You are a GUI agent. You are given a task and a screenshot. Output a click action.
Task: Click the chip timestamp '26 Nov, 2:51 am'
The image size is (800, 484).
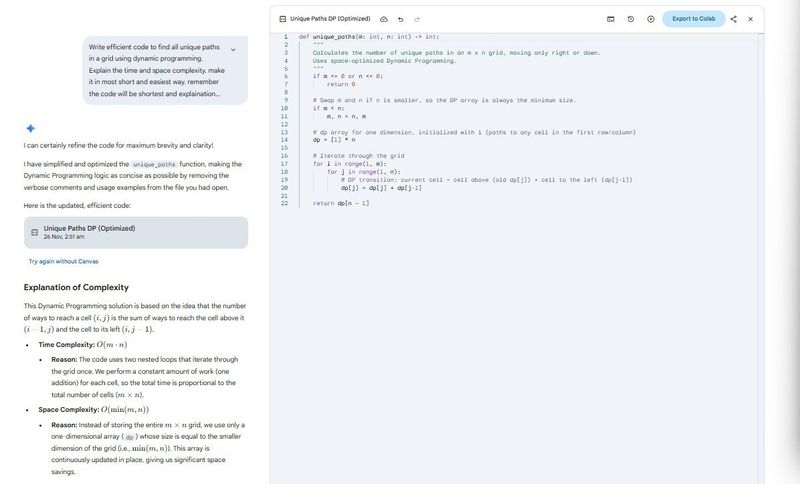pos(64,237)
